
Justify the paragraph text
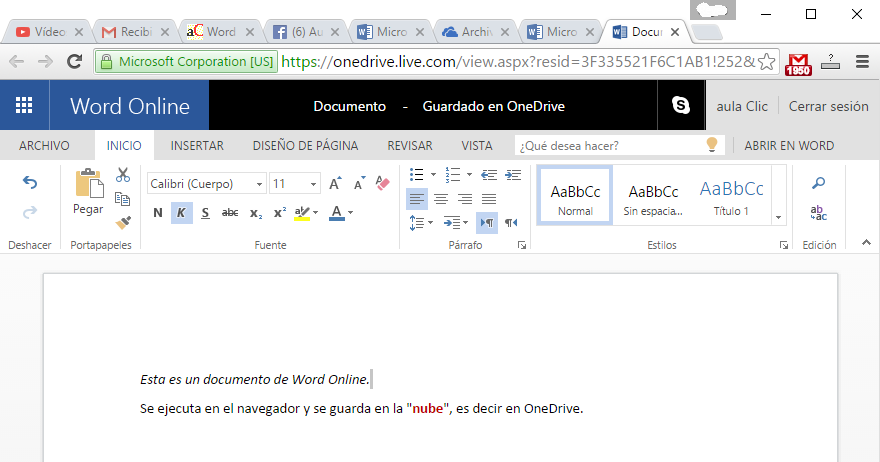[x=489, y=199]
